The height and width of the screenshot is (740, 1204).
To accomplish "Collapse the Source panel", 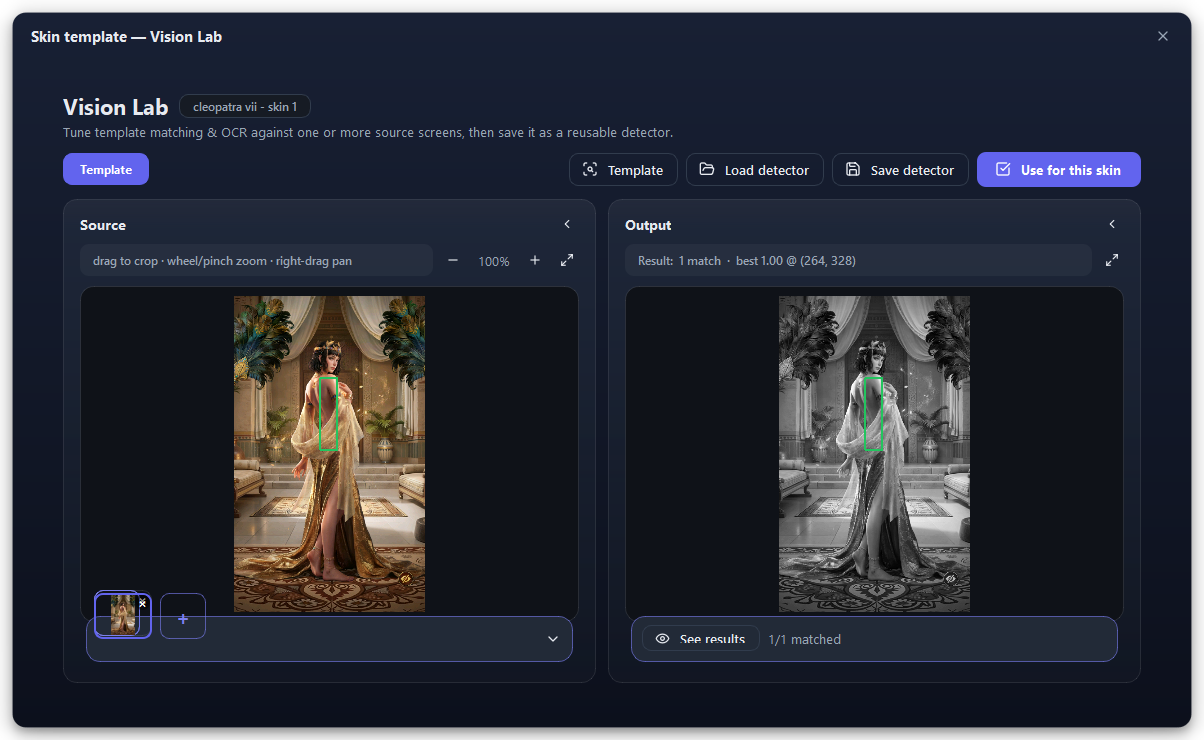I will (x=567, y=225).
